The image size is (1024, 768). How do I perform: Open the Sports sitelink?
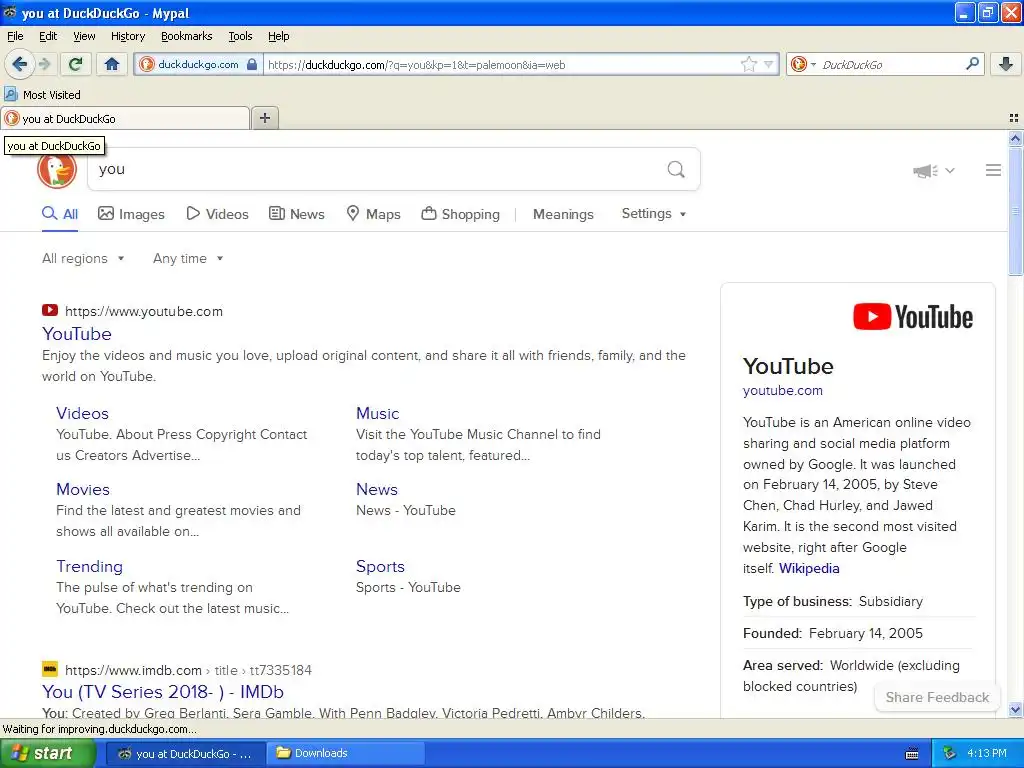pyautogui.click(x=380, y=566)
